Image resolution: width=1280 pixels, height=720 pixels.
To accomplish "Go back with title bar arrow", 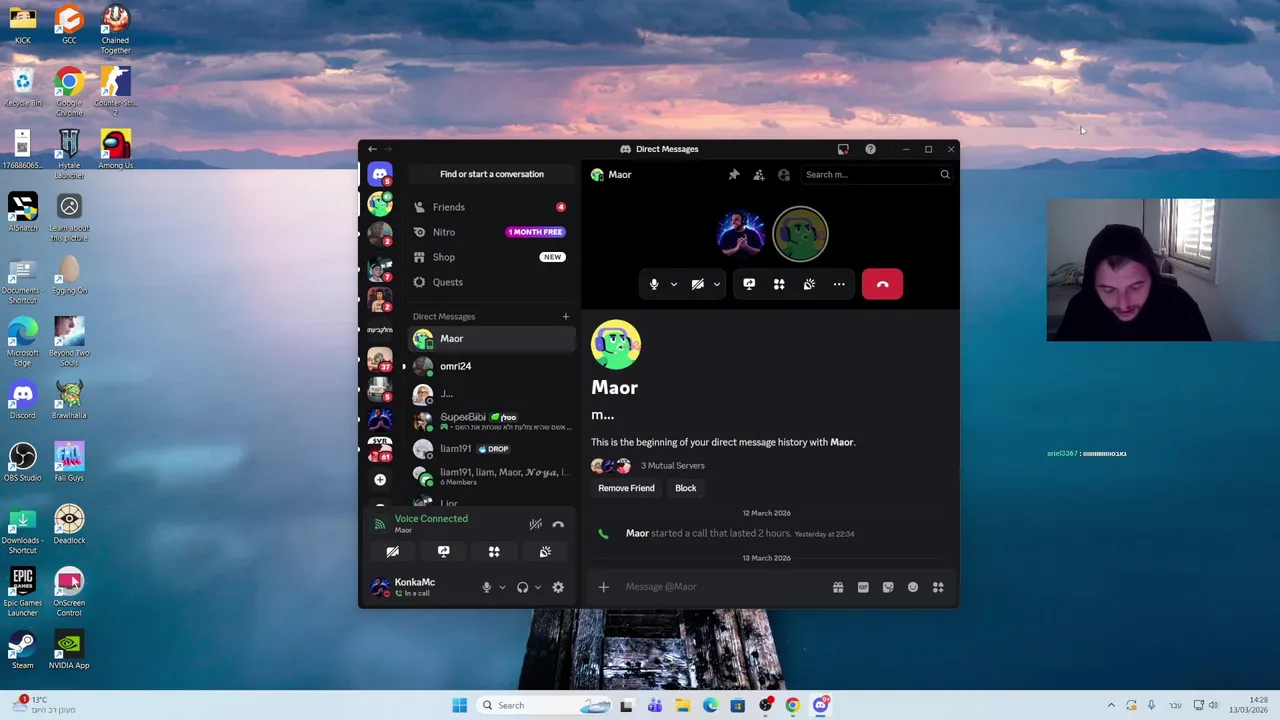I will click(372, 149).
